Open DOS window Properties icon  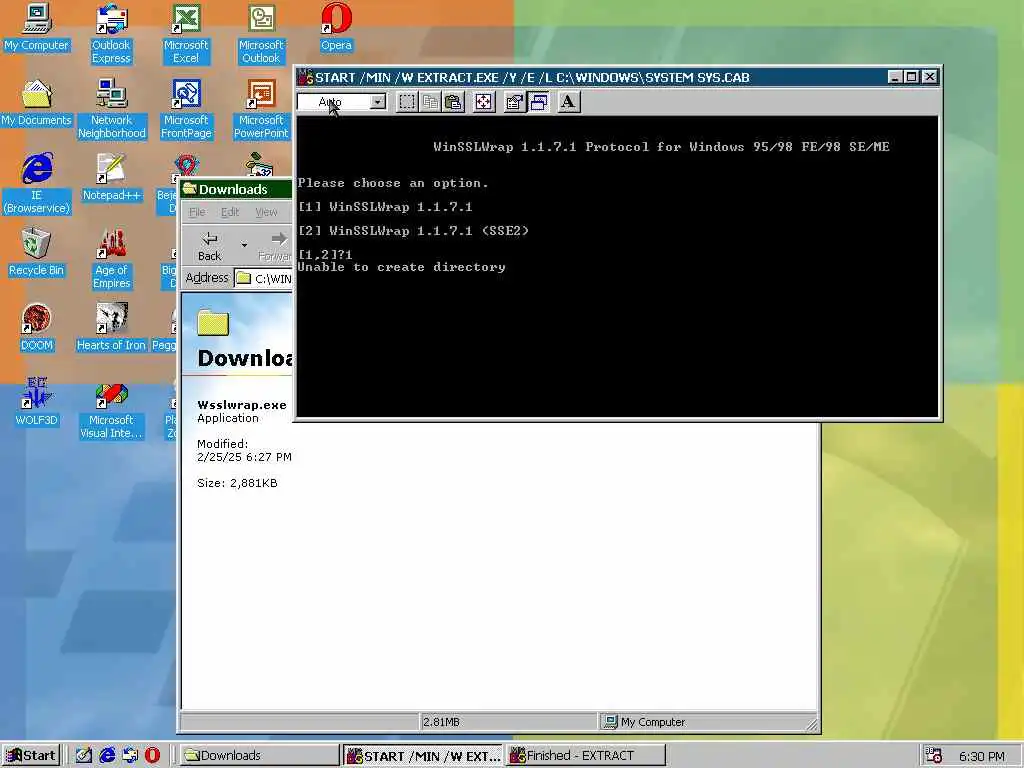pyautogui.click(x=515, y=102)
